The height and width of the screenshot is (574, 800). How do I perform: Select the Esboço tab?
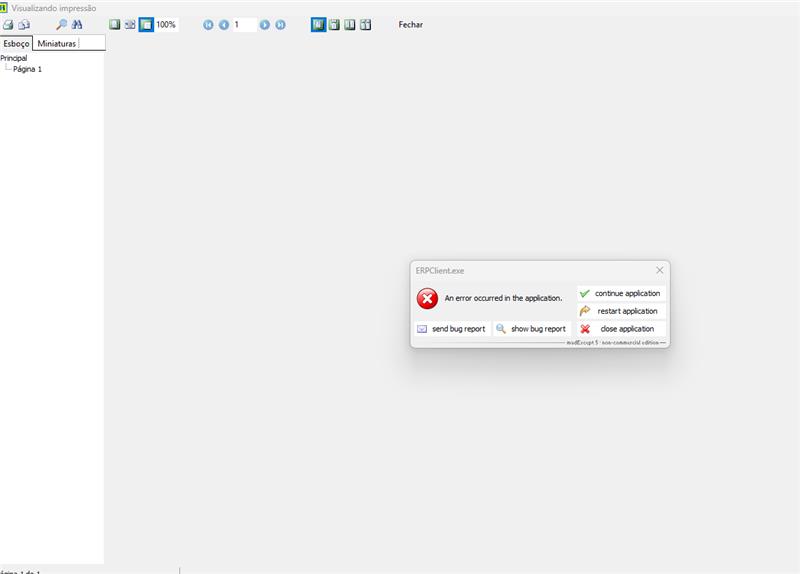click(x=16, y=43)
